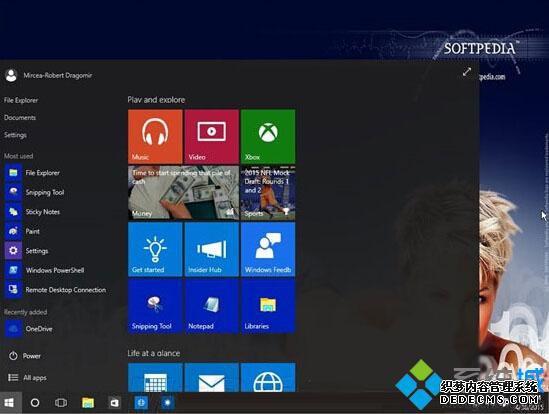Open the Money news live tile
Screen dimensions: 549x414
183,193
